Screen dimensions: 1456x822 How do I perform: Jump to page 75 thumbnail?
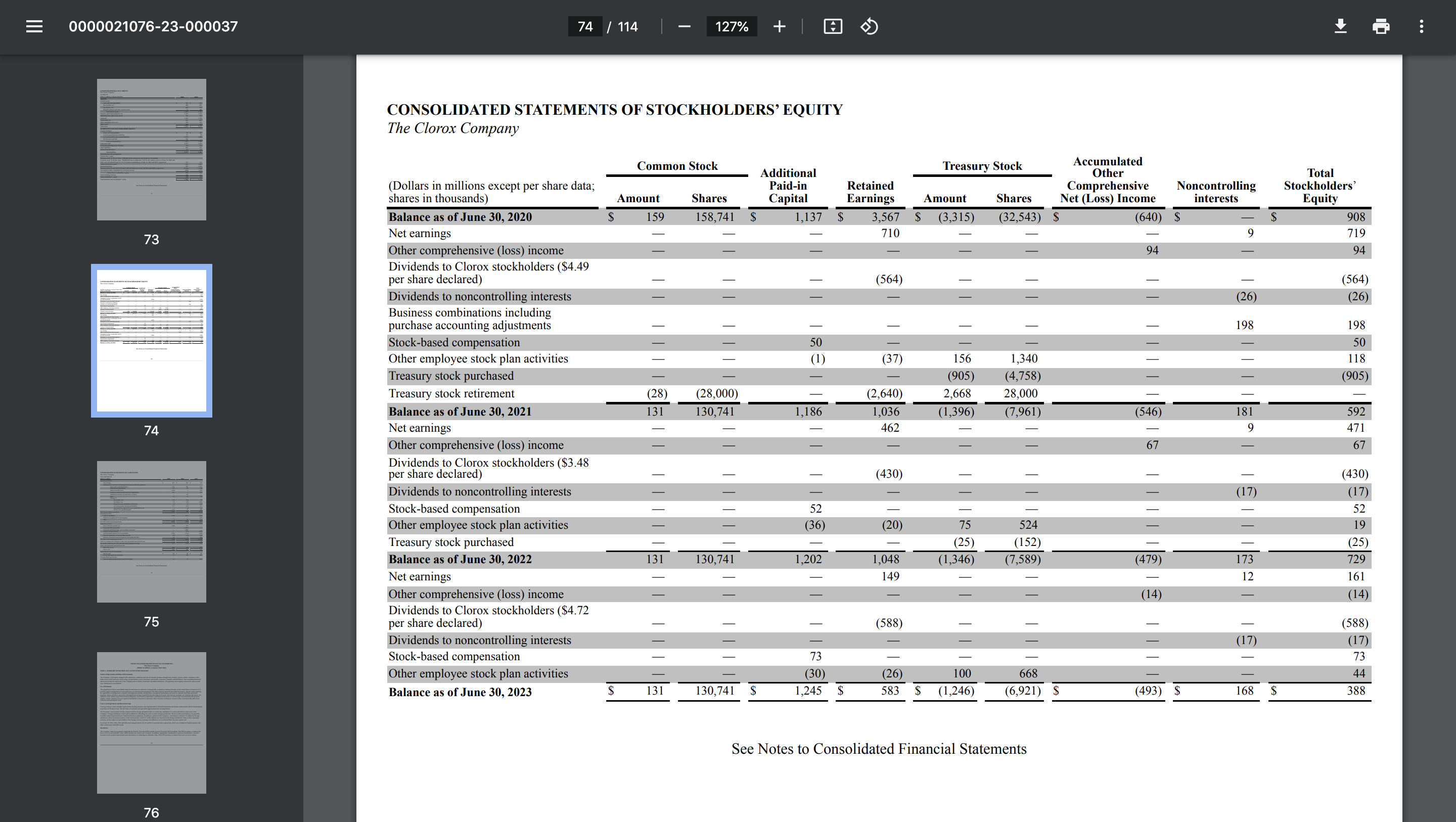pyautogui.click(x=152, y=531)
